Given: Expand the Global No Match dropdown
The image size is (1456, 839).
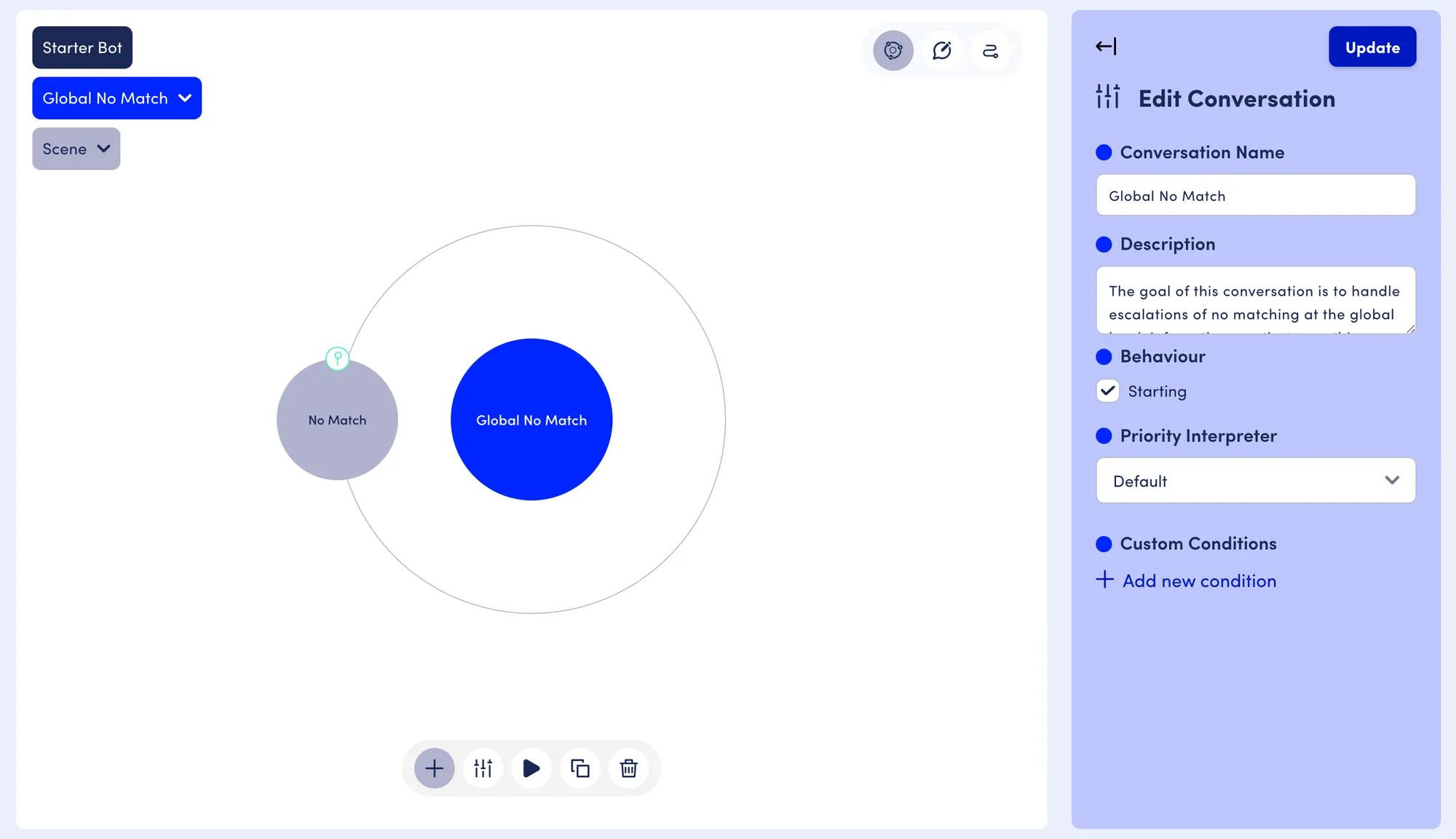Looking at the screenshot, I should [x=117, y=98].
